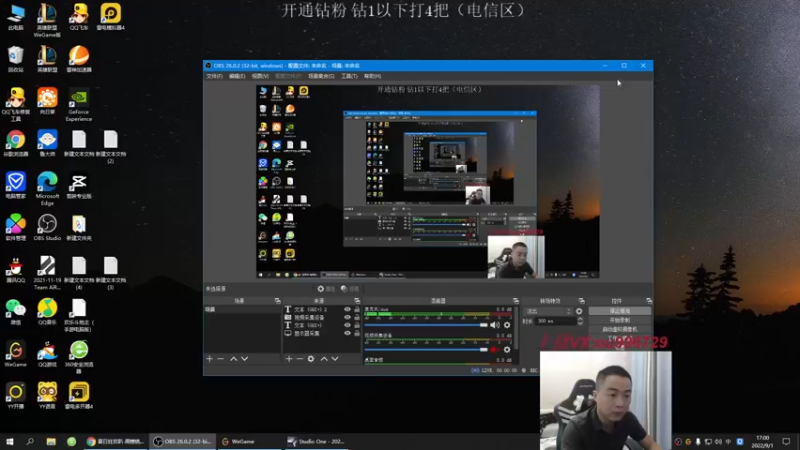The image size is (800, 450).
Task: Hide the display capture source
Action: pyautogui.click(x=347, y=333)
